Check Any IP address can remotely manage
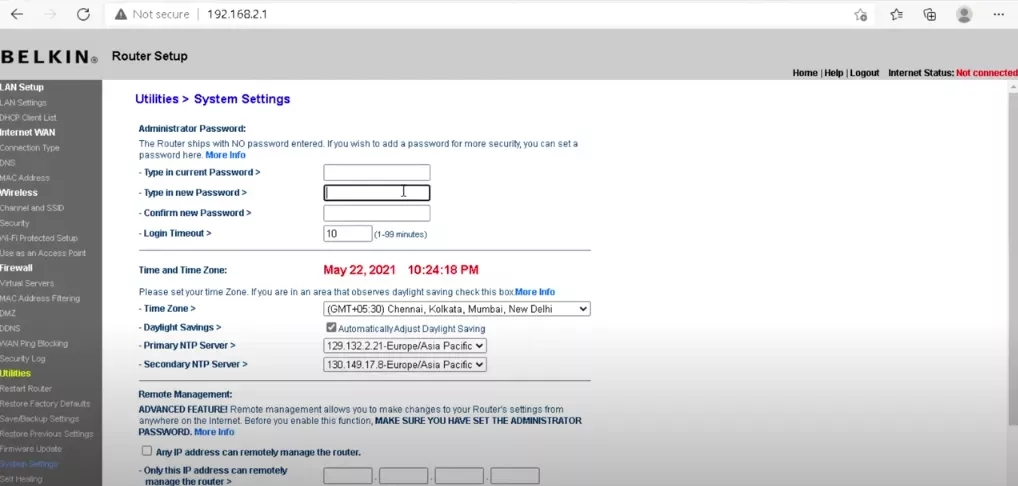 [147, 451]
